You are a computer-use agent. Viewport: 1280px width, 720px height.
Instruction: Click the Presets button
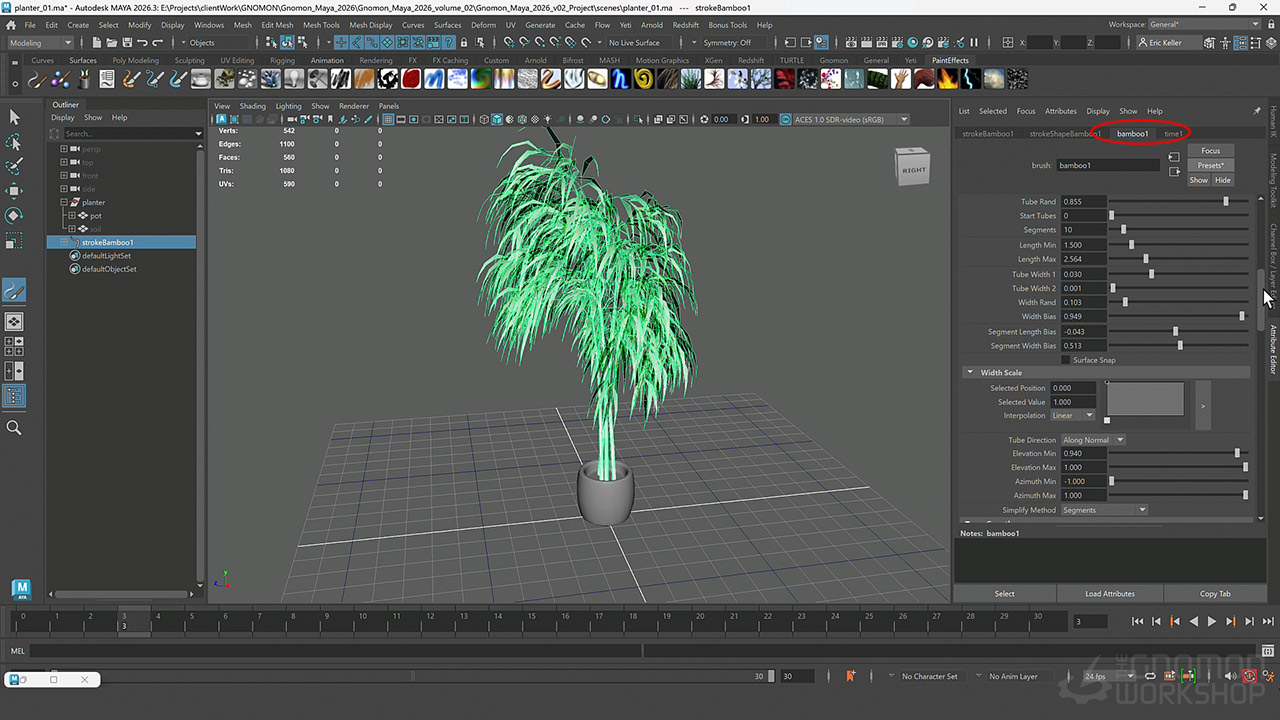click(1211, 165)
